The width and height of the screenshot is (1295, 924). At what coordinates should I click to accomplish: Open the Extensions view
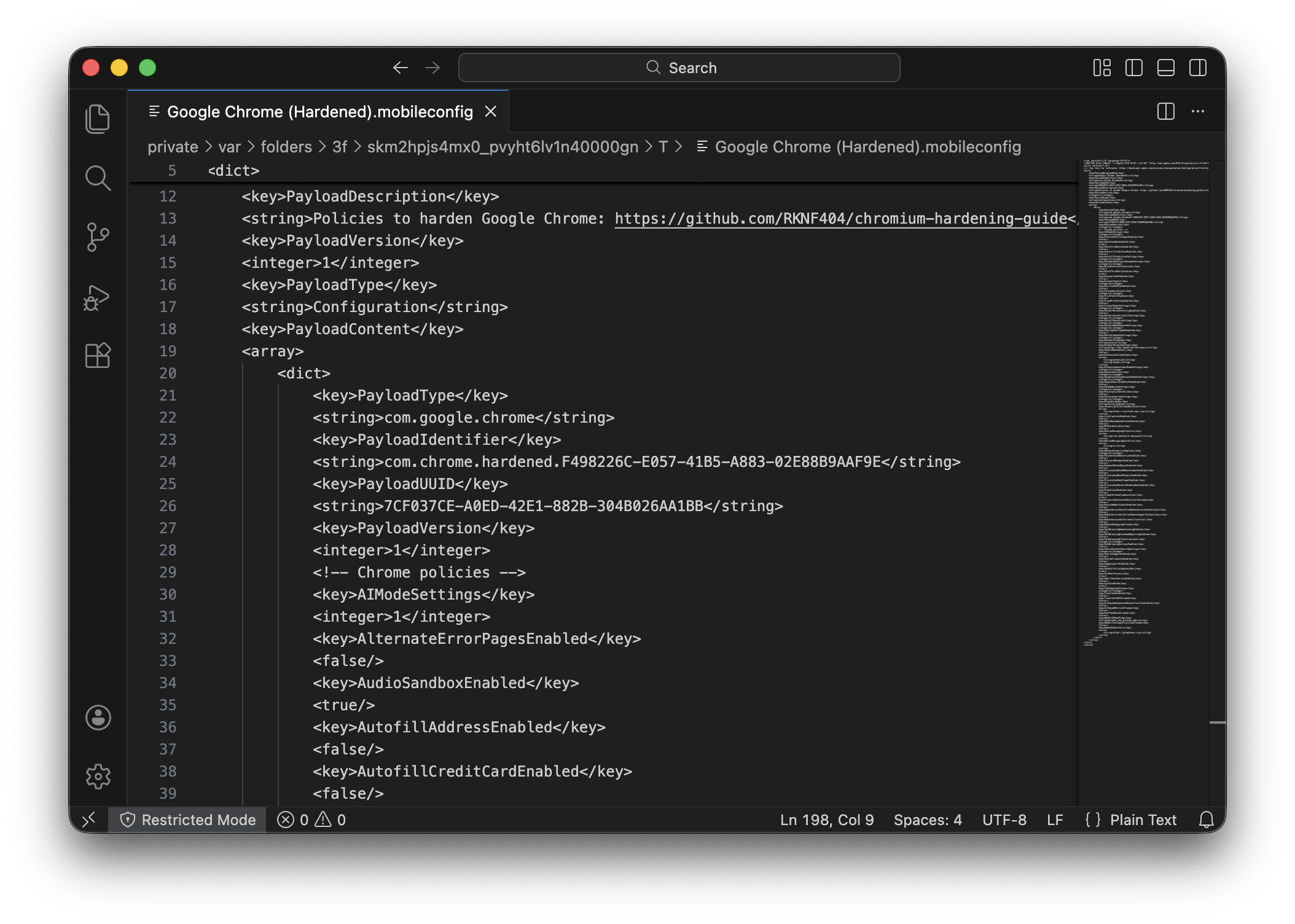(x=98, y=355)
